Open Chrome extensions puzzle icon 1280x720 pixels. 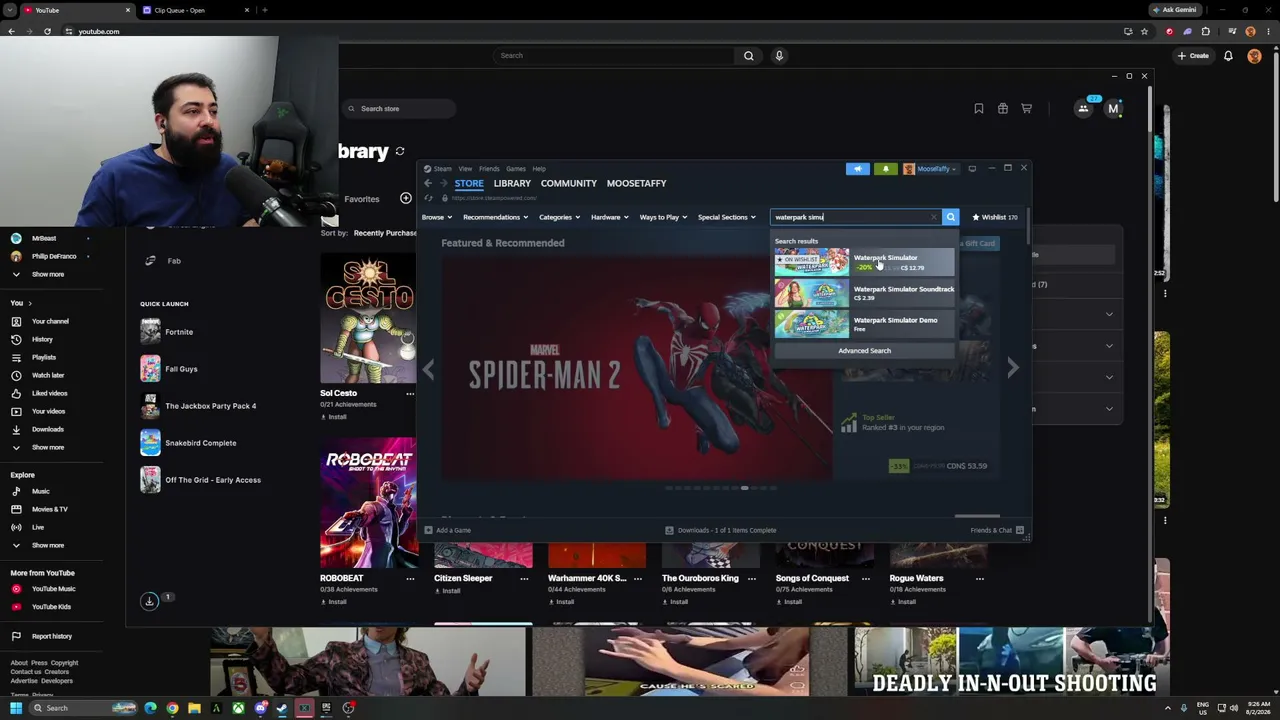[1205, 31]
